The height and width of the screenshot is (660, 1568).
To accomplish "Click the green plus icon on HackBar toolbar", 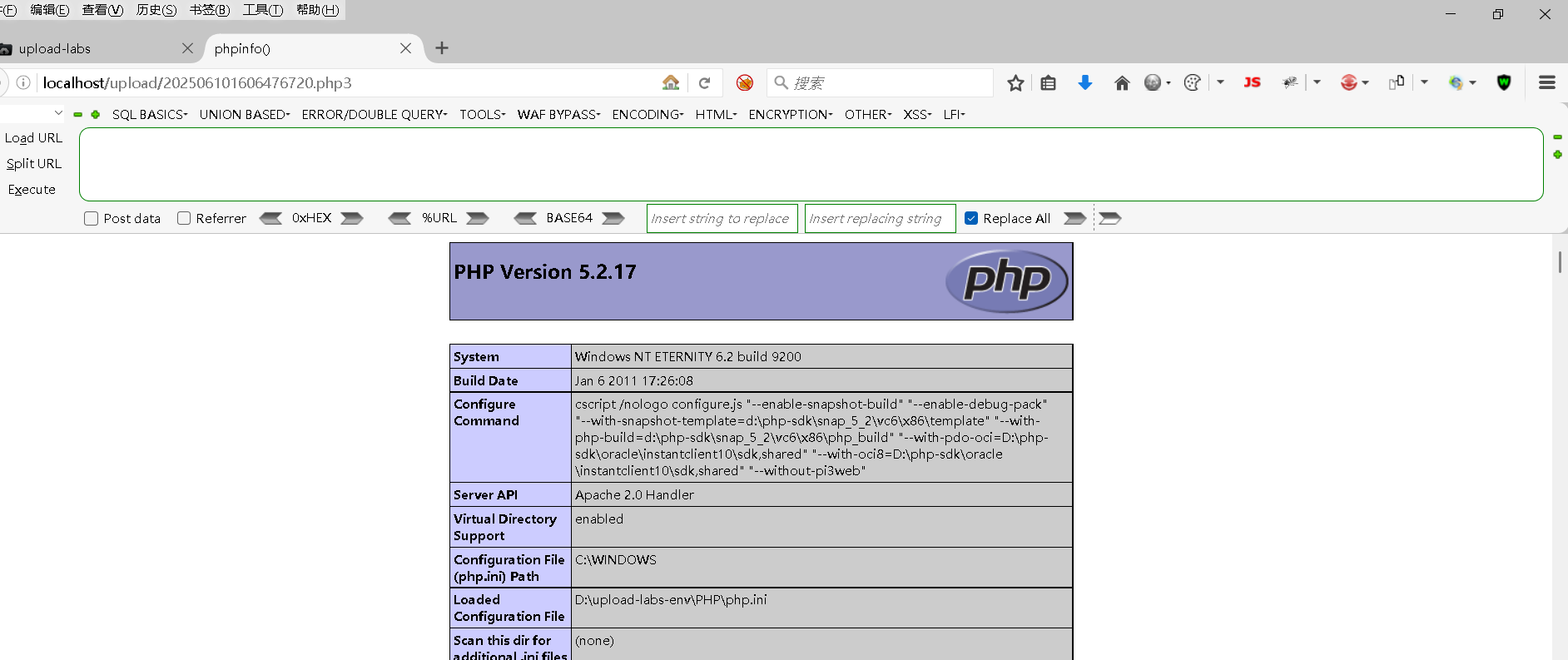I will 96,115.
